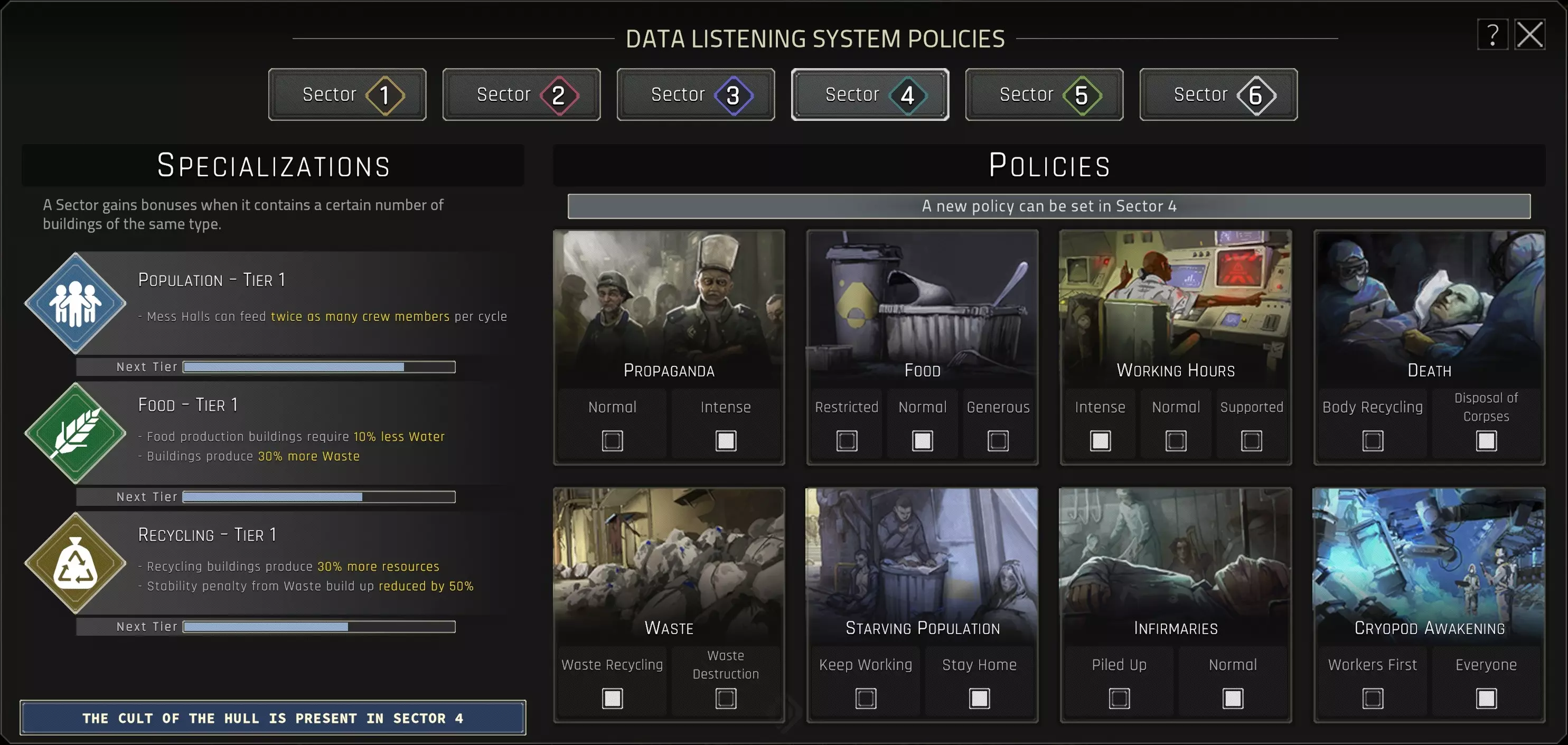Click the red diamond number 2 badge
This screenshot has width=1568, height=745.
click(558, 95)
